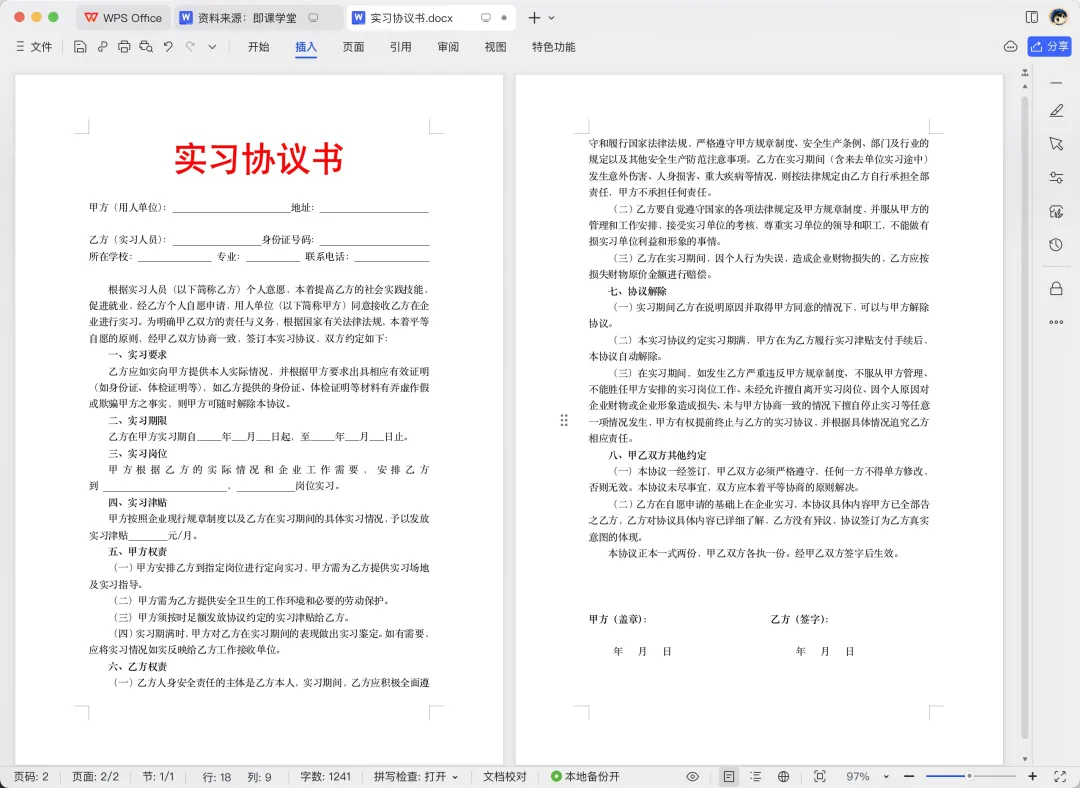This screenshot has width=1080, height=788.
Task: Click the new tab plus icon
Action: click(534, 18)
